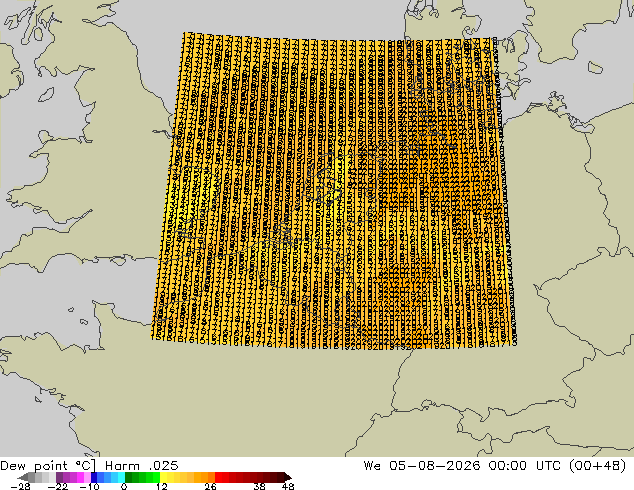This screenshot has width=634, height=490.
Task: Click the -28 value on the legend
Action: (20, 486)
